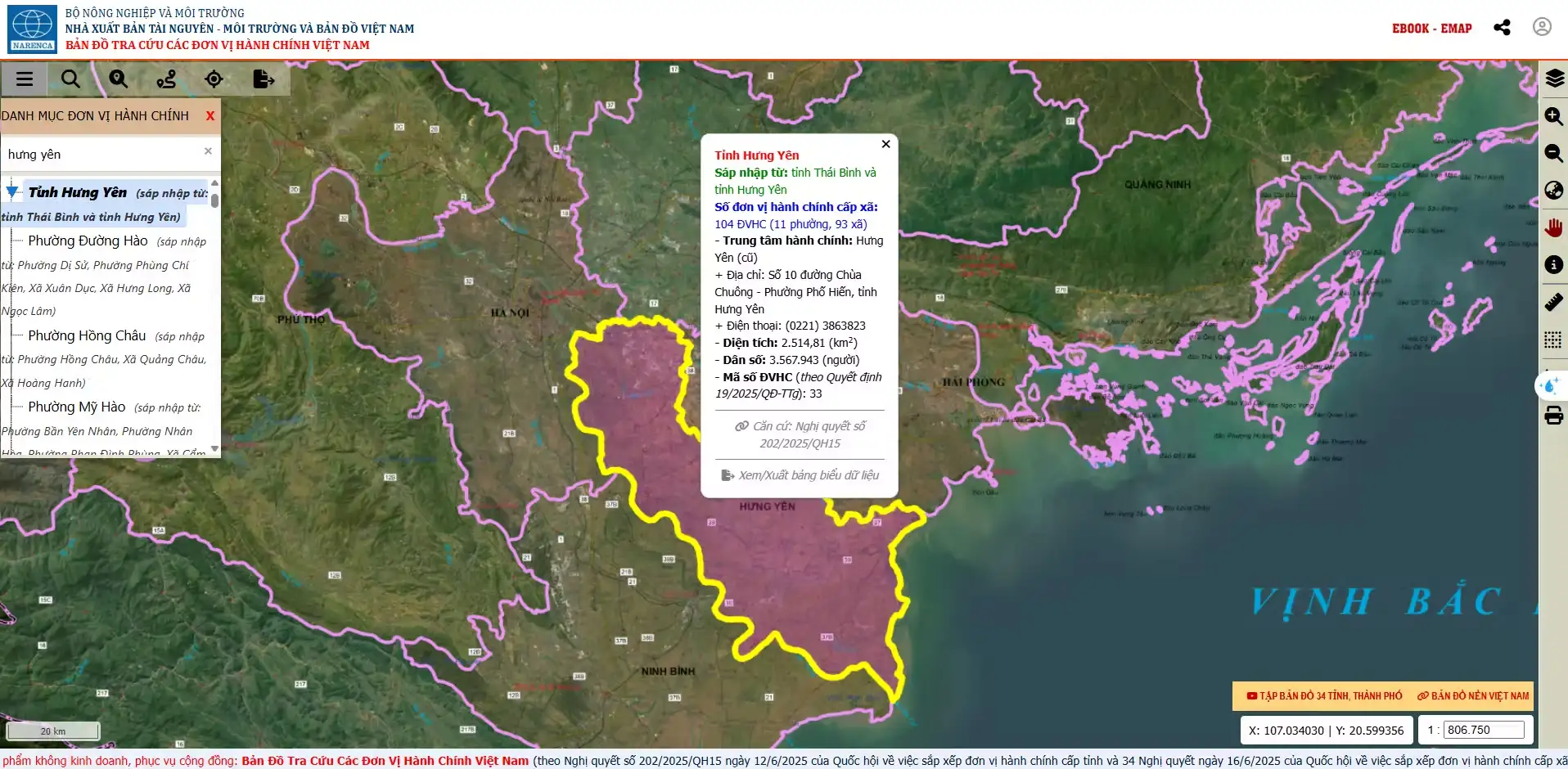This screenshot has height=769, width=1568.
Task: Open the hamburger menu in the map toolbar
Action: coord(25,79)
